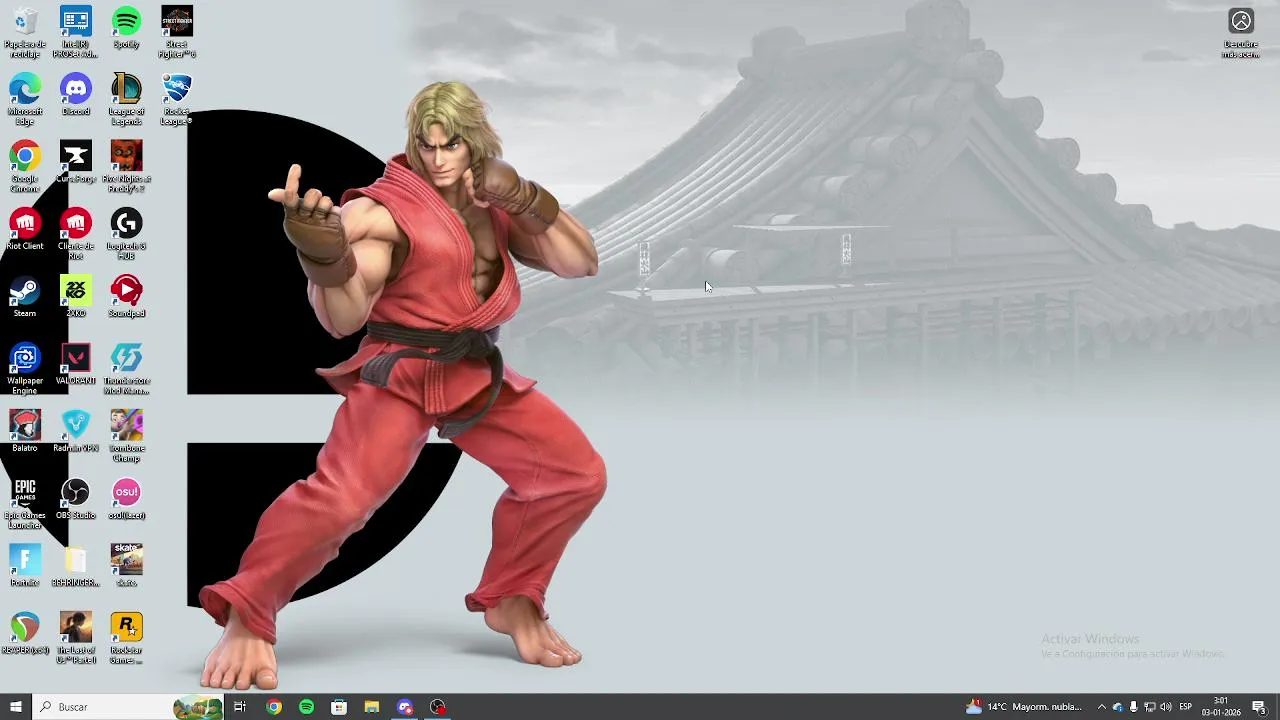Select the REAPER (x64) desktop shortcut
Screen dimensions: 1280x720
pyautogui.click(x=25, y=631)
